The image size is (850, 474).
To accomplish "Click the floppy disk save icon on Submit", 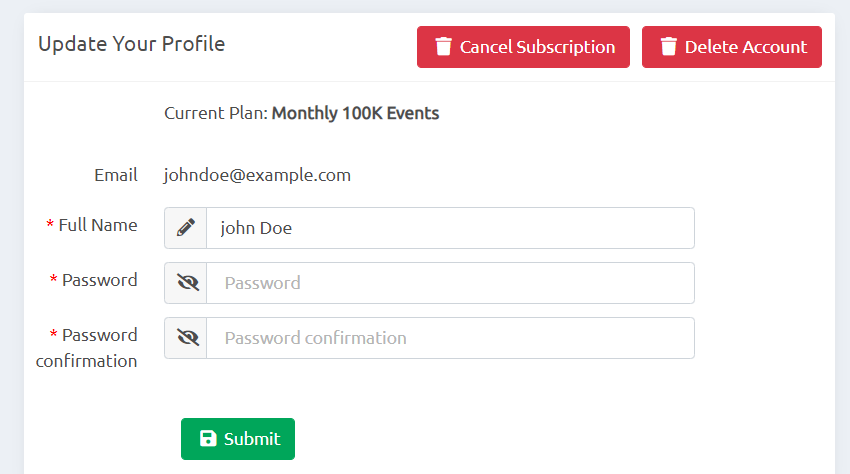I will pos(208,438).
